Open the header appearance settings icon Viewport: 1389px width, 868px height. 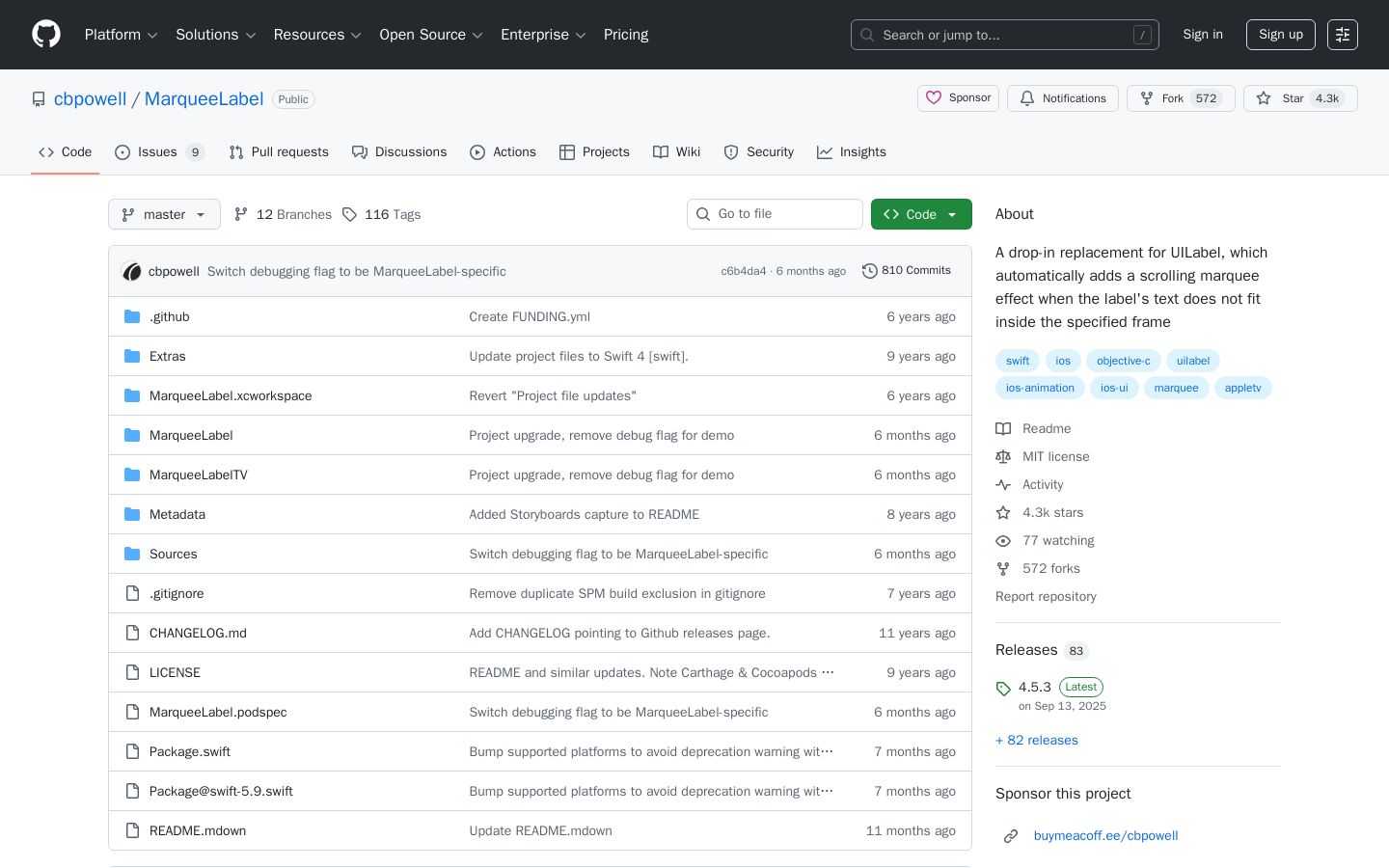(1343, 35)
